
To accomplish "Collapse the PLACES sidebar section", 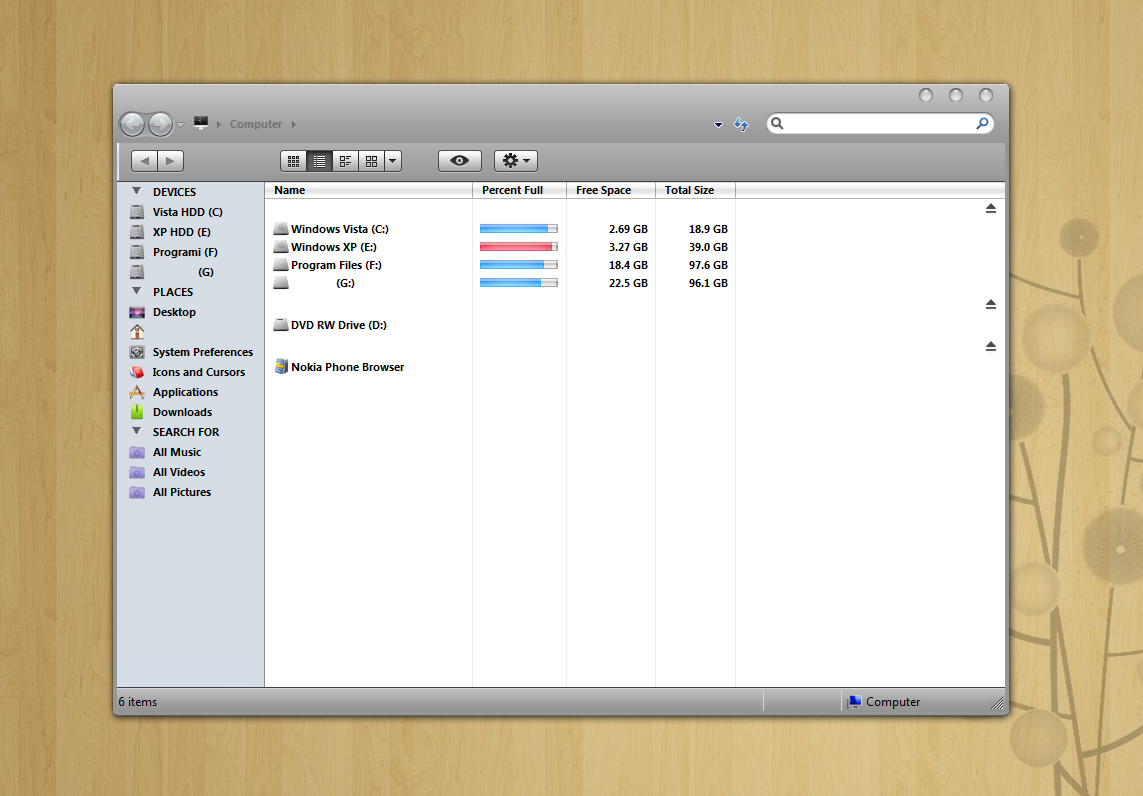I will [136, 291].
